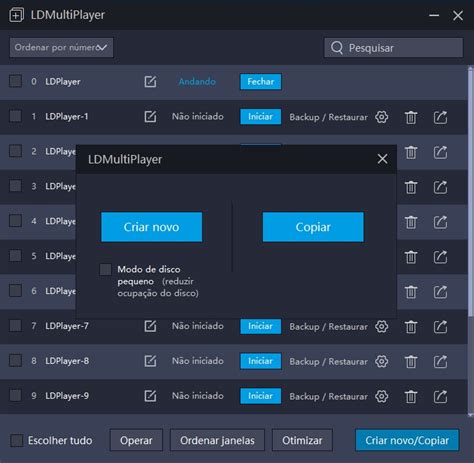Open settings gear for LDPlayer-1
The width and height of the screenshot is (474, 463).
pos(381,117)
